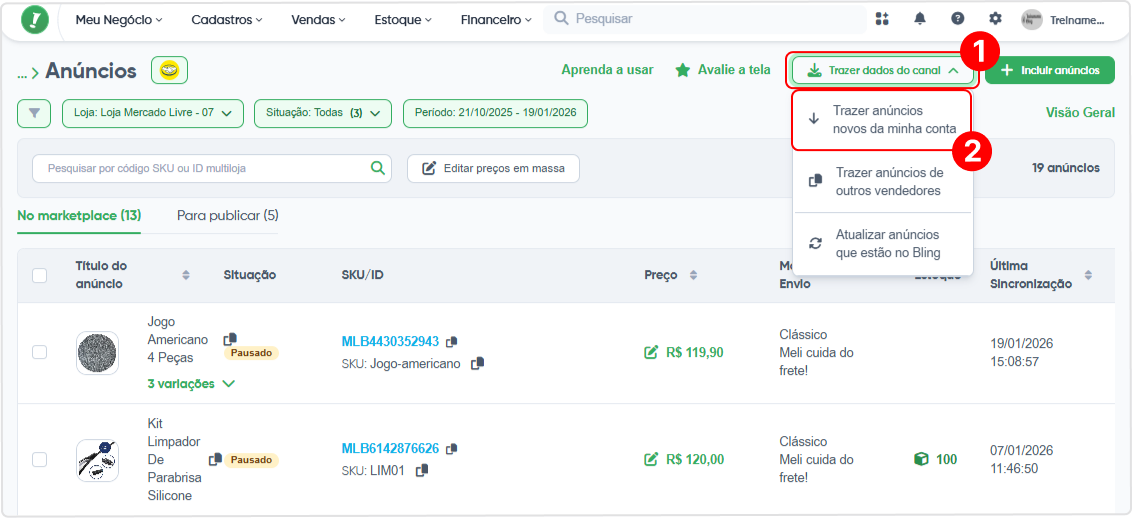Open the help question mark icon
Screen dimensions: 1132x518
957,19
